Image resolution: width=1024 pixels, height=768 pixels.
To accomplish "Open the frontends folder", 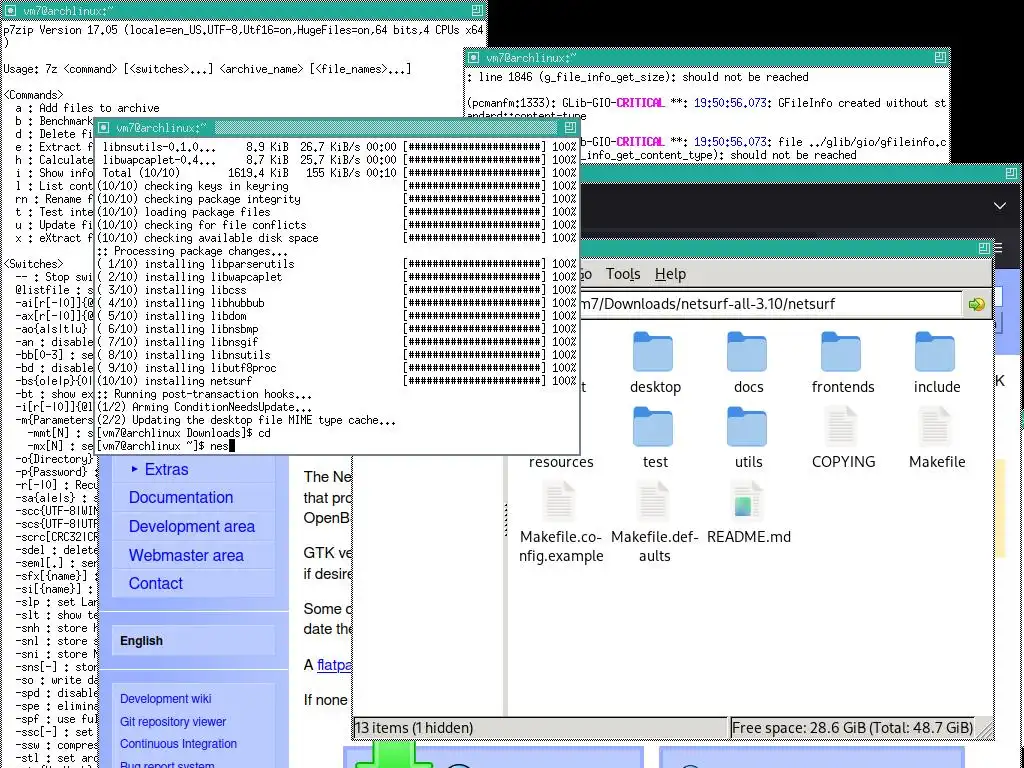I will [842, 353].
